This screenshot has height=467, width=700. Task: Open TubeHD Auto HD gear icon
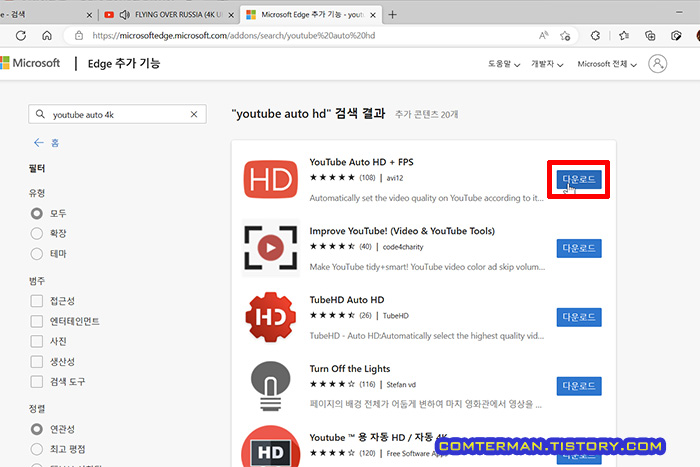(271, 317)
